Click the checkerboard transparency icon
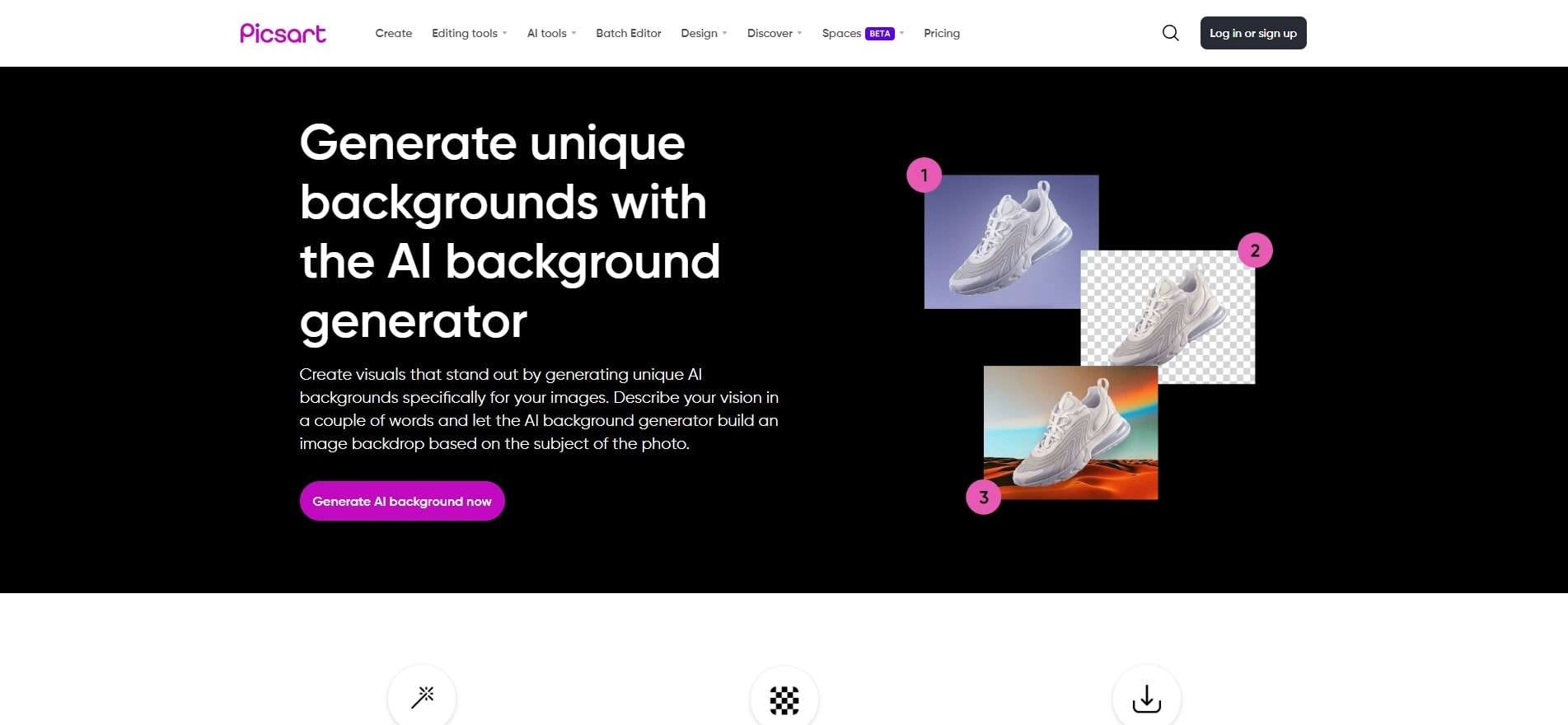This screenshot has height=725, width=1568. pos(784,699)
